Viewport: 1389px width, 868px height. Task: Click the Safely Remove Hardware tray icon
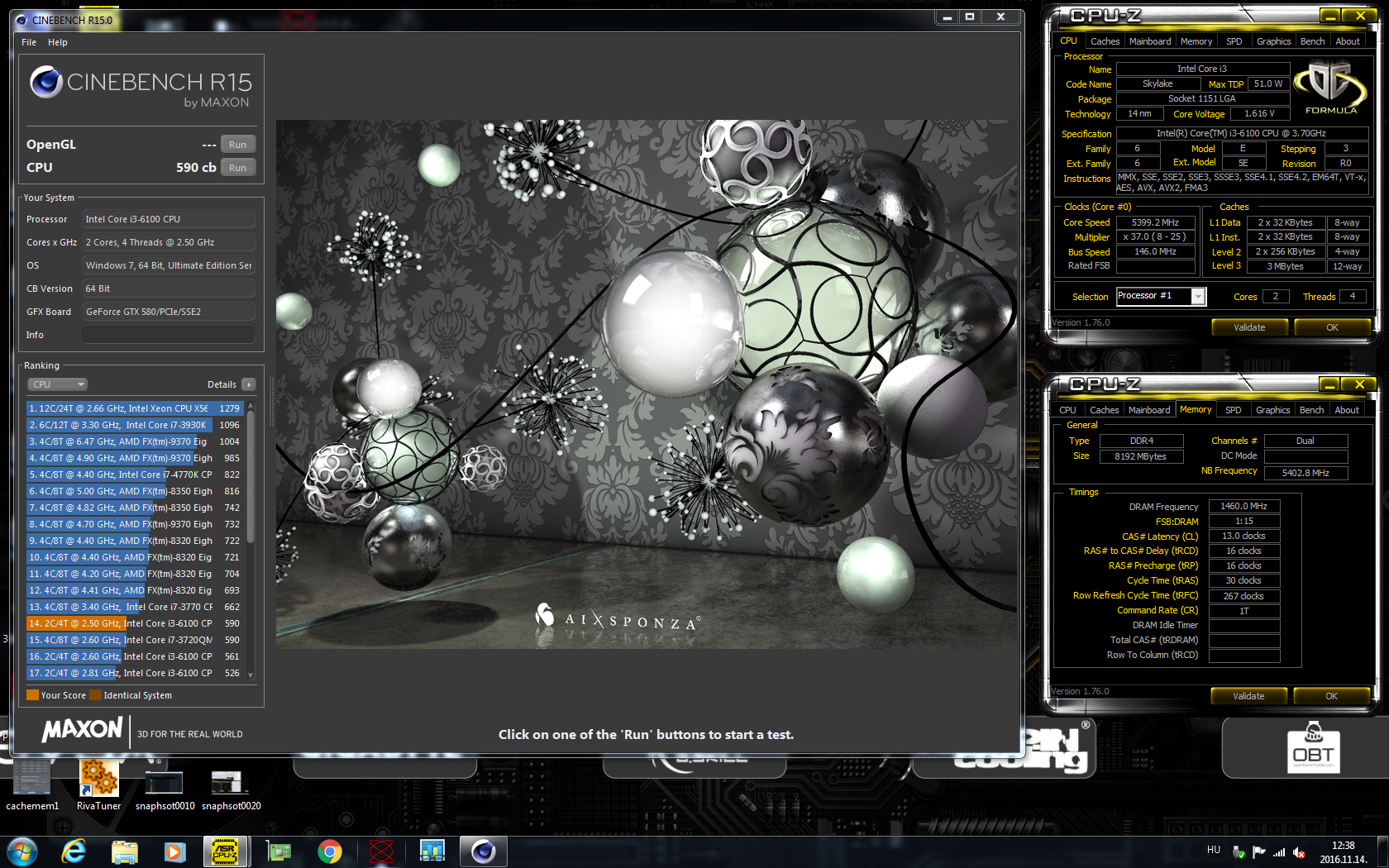click(x=1239, y=851)
